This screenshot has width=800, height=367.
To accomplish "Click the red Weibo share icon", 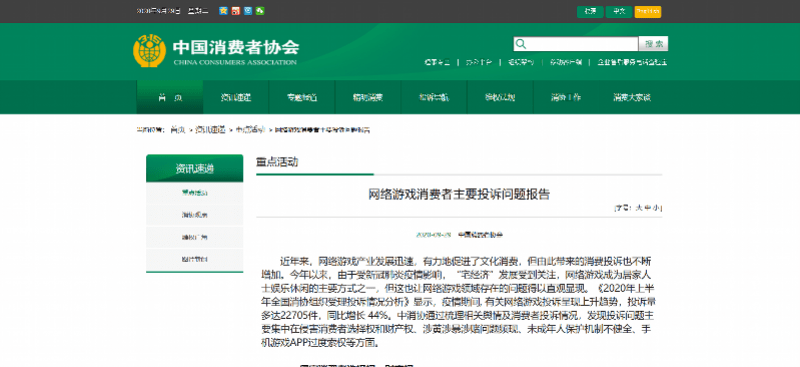I will [x=235, y=11].
